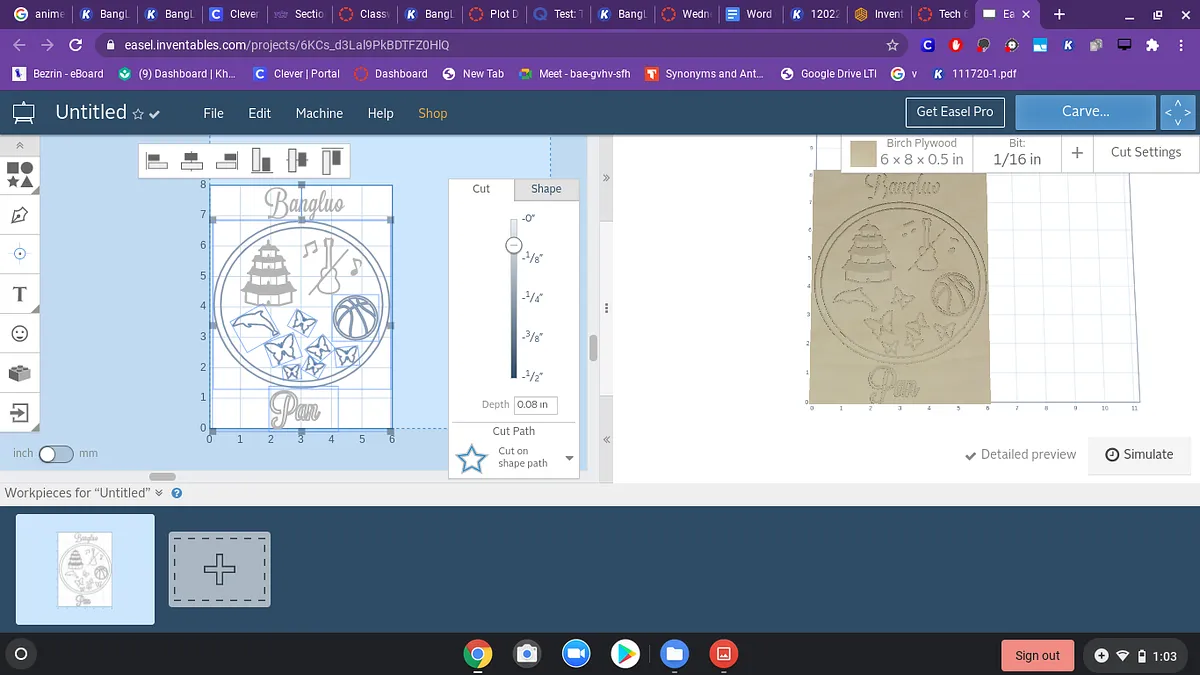Open the Clever | Portal bookmark

click(296, 74)
